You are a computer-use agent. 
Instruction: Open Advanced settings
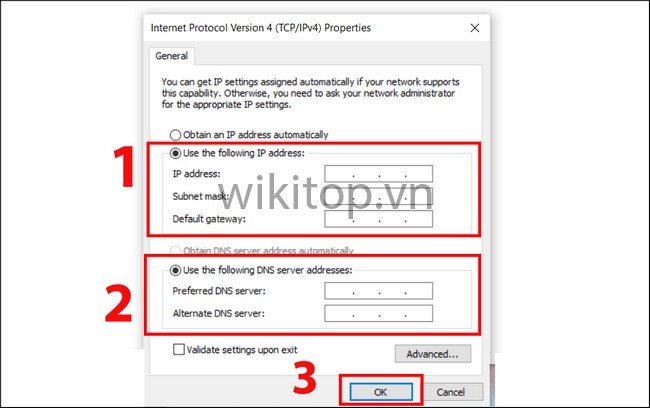pyautogui.click(x=432, y=354)
